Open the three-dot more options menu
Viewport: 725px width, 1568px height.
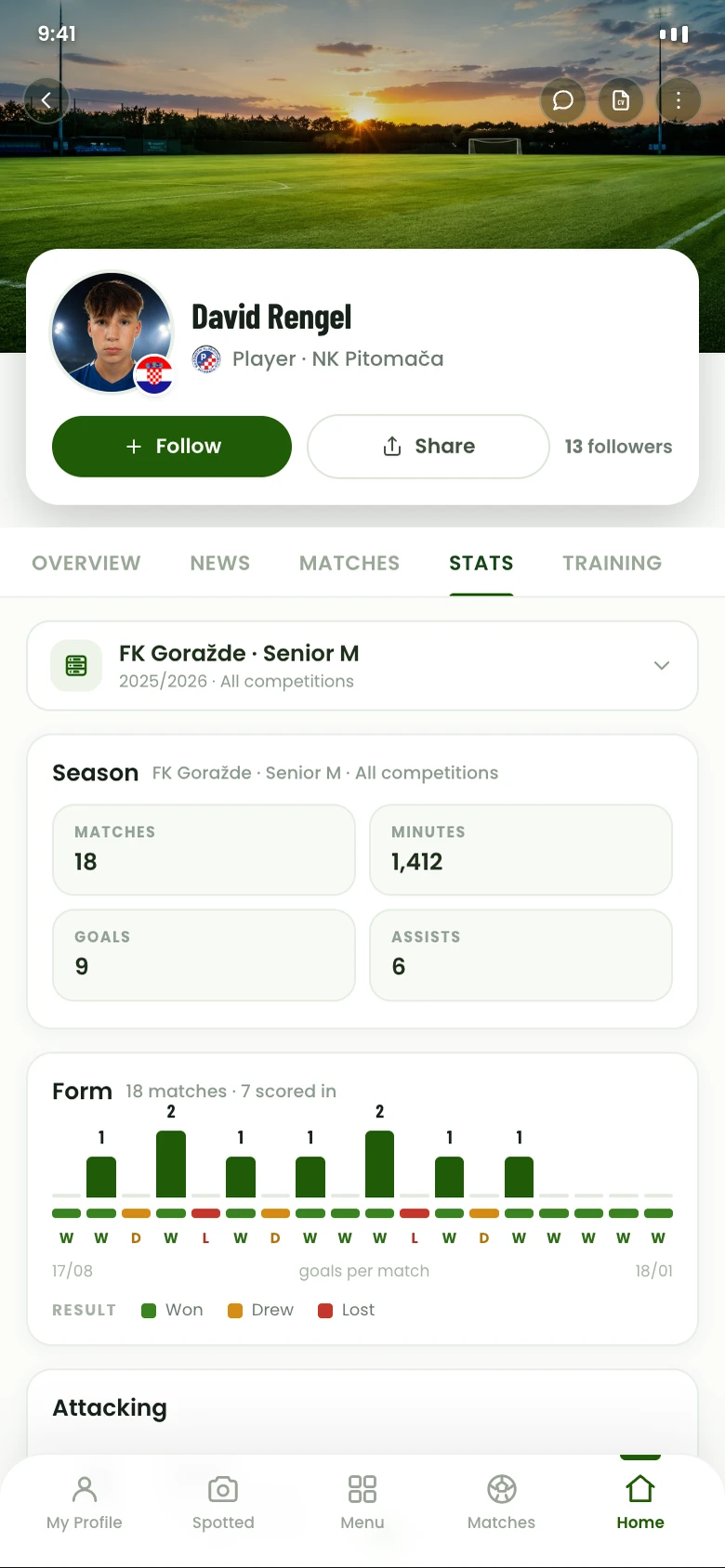(x=679, y=100)
